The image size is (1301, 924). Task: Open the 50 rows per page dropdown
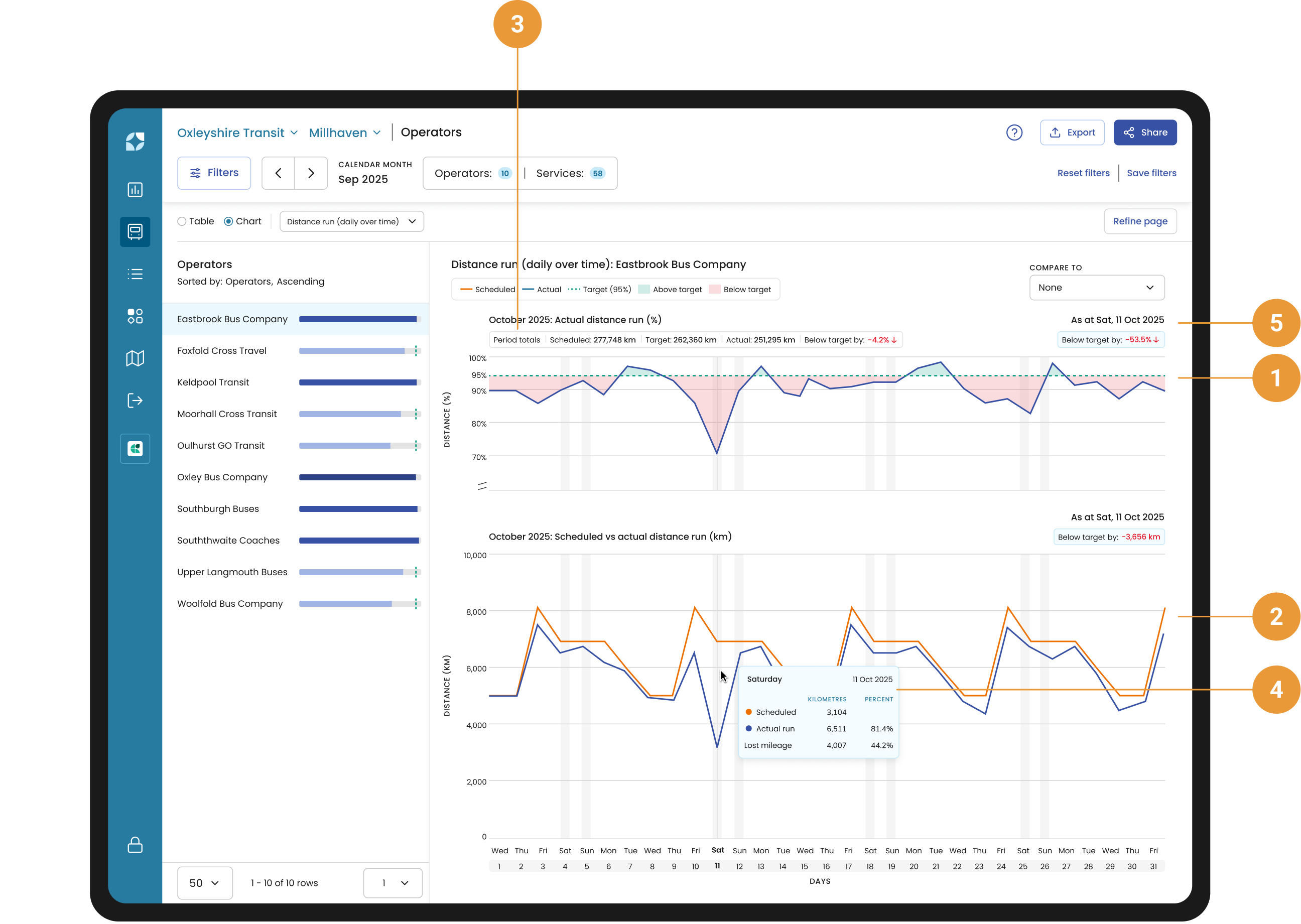click(x=204, y=882)
